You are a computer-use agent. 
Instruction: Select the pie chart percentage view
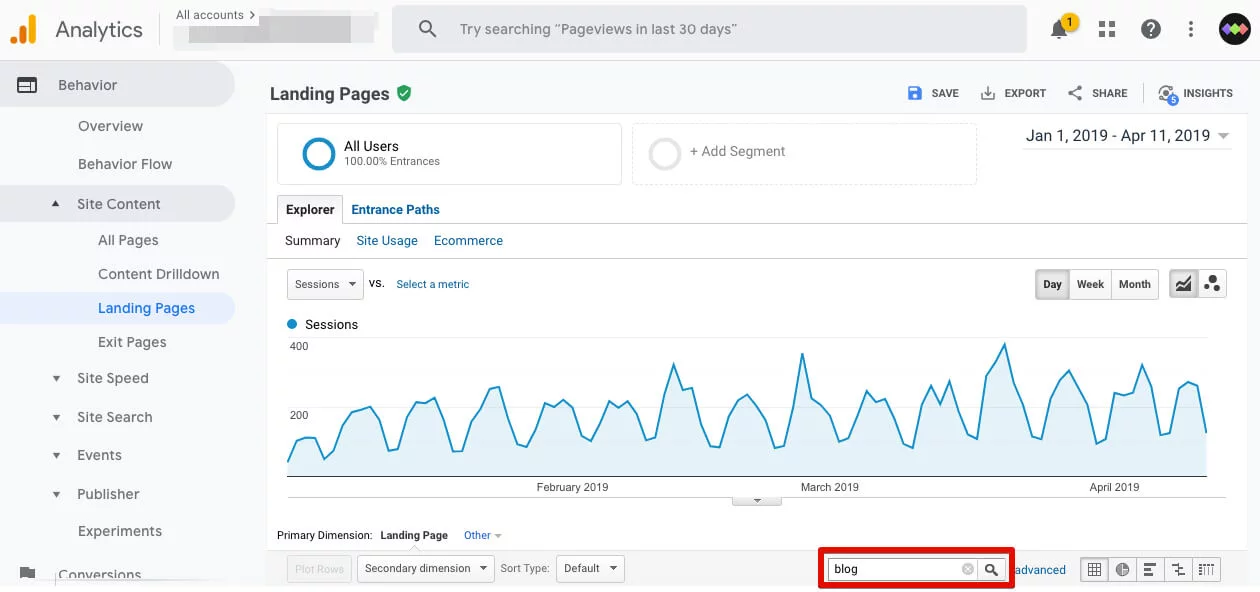point(1122,569)
